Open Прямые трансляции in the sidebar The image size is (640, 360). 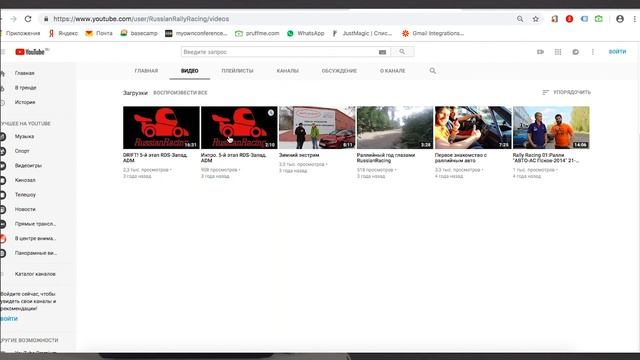pyautogui.click(x=37, y=224)
